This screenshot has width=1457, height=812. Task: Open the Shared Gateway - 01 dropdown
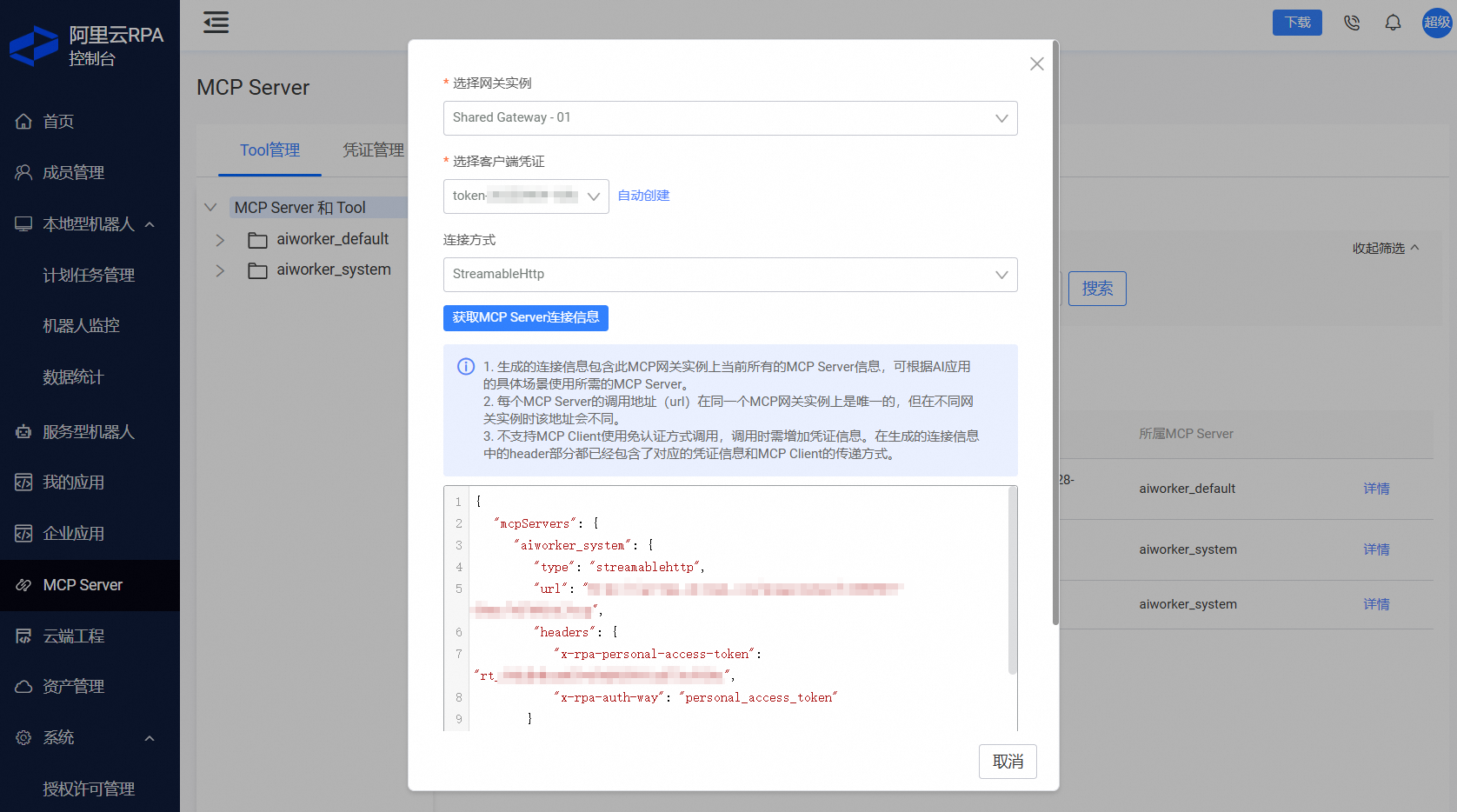(730, 118)
